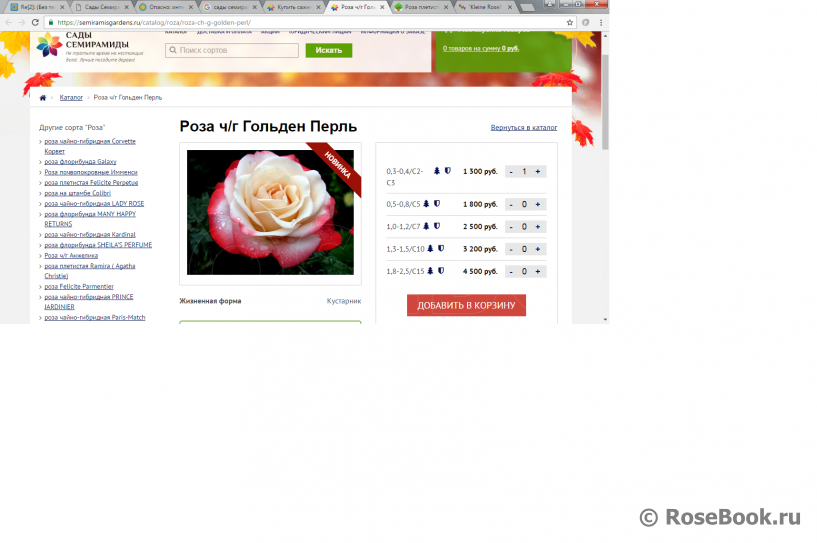The height and width of the screenshot is (543, 817).
Task: Click the shield icon in the 1,8-2,5/C15 row
Action: (x=441, y=271)
